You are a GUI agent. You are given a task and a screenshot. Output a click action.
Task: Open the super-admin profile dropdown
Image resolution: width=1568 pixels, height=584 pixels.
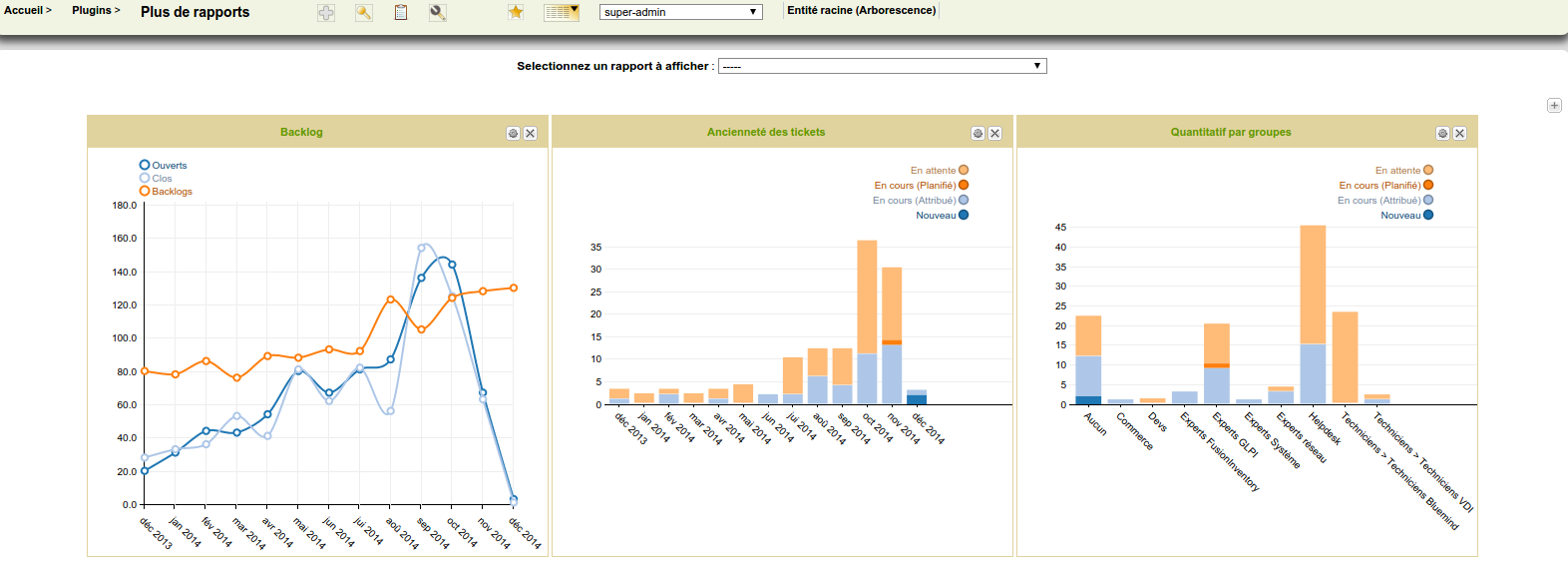coord(680,12)
